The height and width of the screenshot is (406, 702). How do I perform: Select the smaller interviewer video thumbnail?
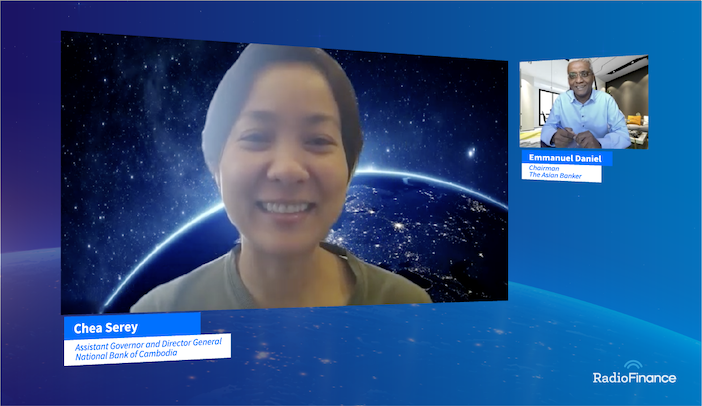pos(584,102)
